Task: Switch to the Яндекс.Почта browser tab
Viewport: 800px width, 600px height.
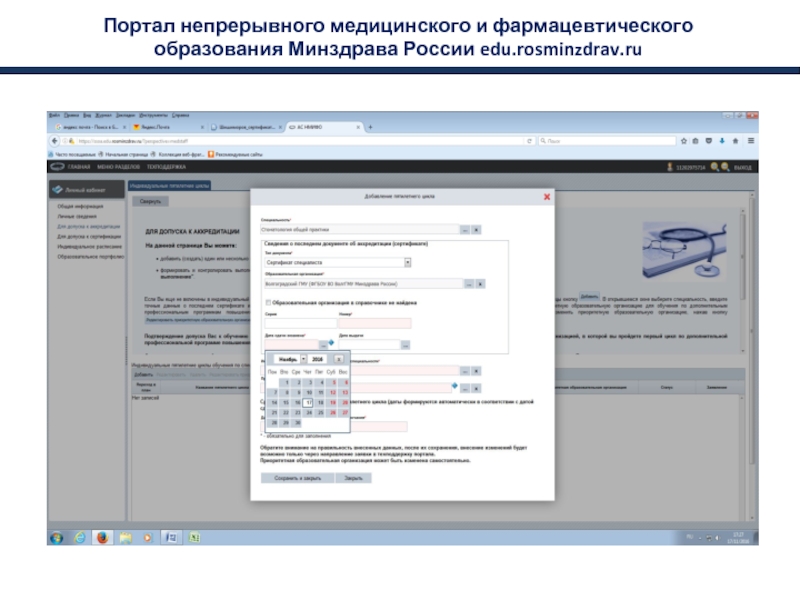Action: click(167, 127)
